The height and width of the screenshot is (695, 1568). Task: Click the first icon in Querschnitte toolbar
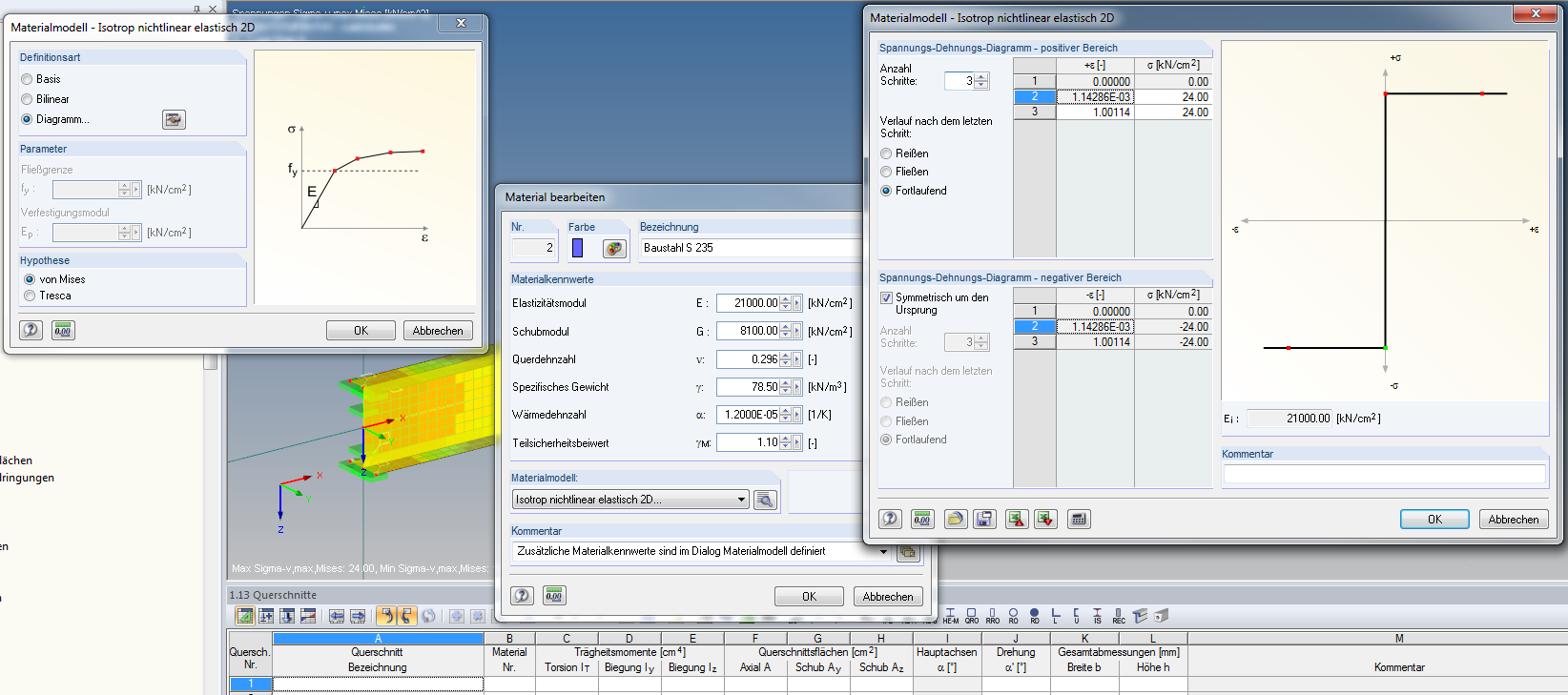(x=245, y=616)
